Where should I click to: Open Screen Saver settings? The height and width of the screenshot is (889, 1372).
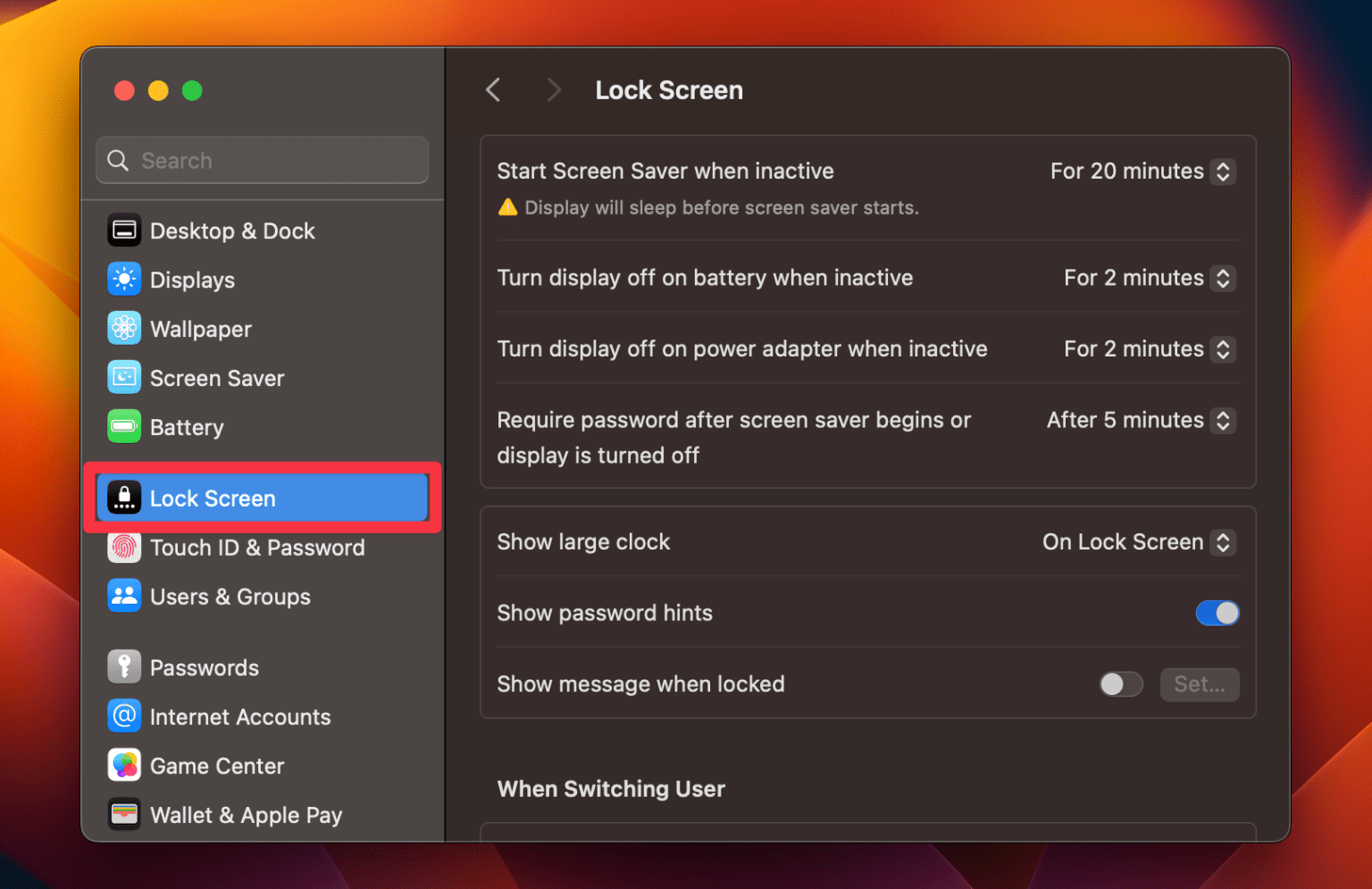[217, 377]
